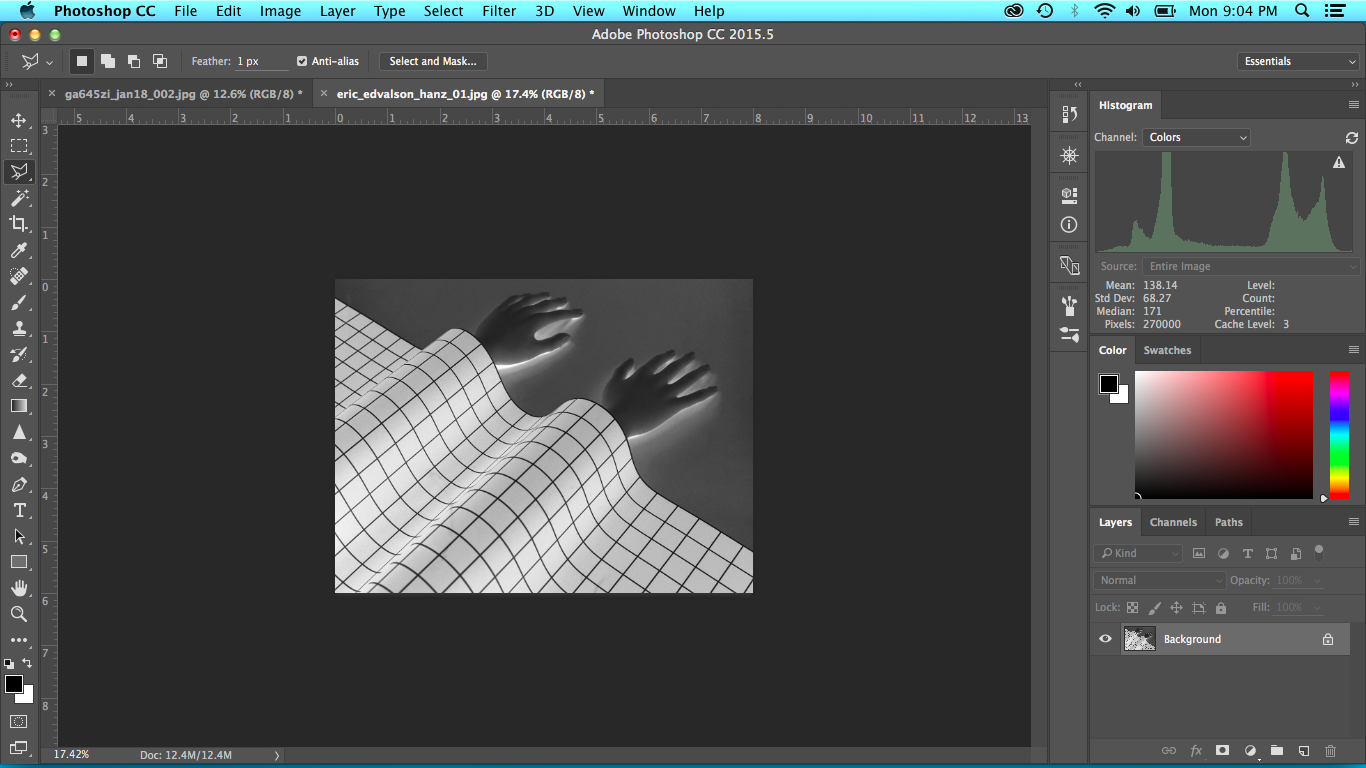This screenshot has width=1366, height=768.
Task: Hide the Background layer visibility
Action: [1105, 639]
